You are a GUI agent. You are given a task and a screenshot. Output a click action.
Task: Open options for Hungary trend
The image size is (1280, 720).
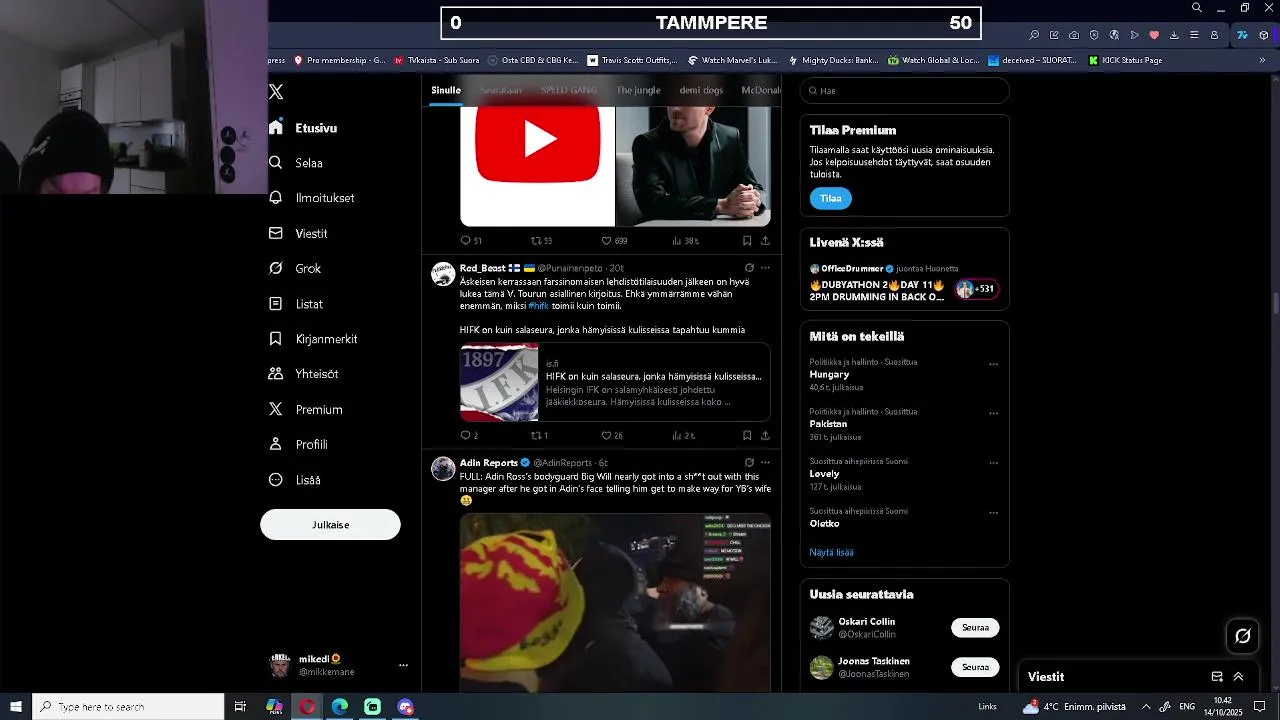[x=993, y=364]
